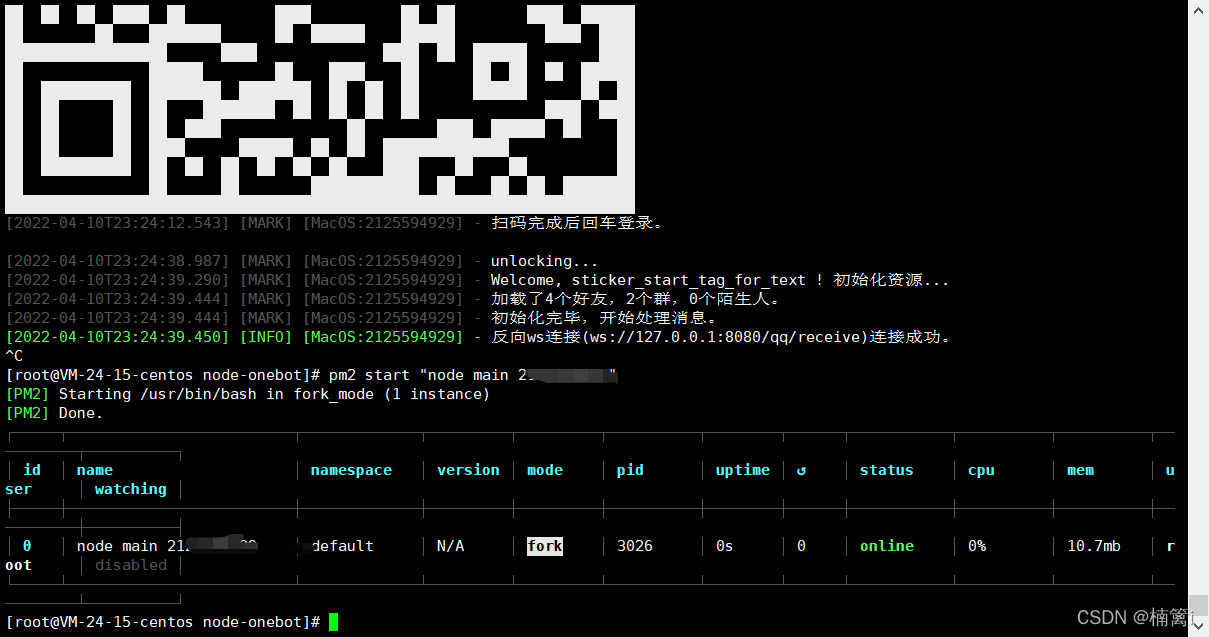Click the highlighted 'fork' mode value

(x=545, y=546)
